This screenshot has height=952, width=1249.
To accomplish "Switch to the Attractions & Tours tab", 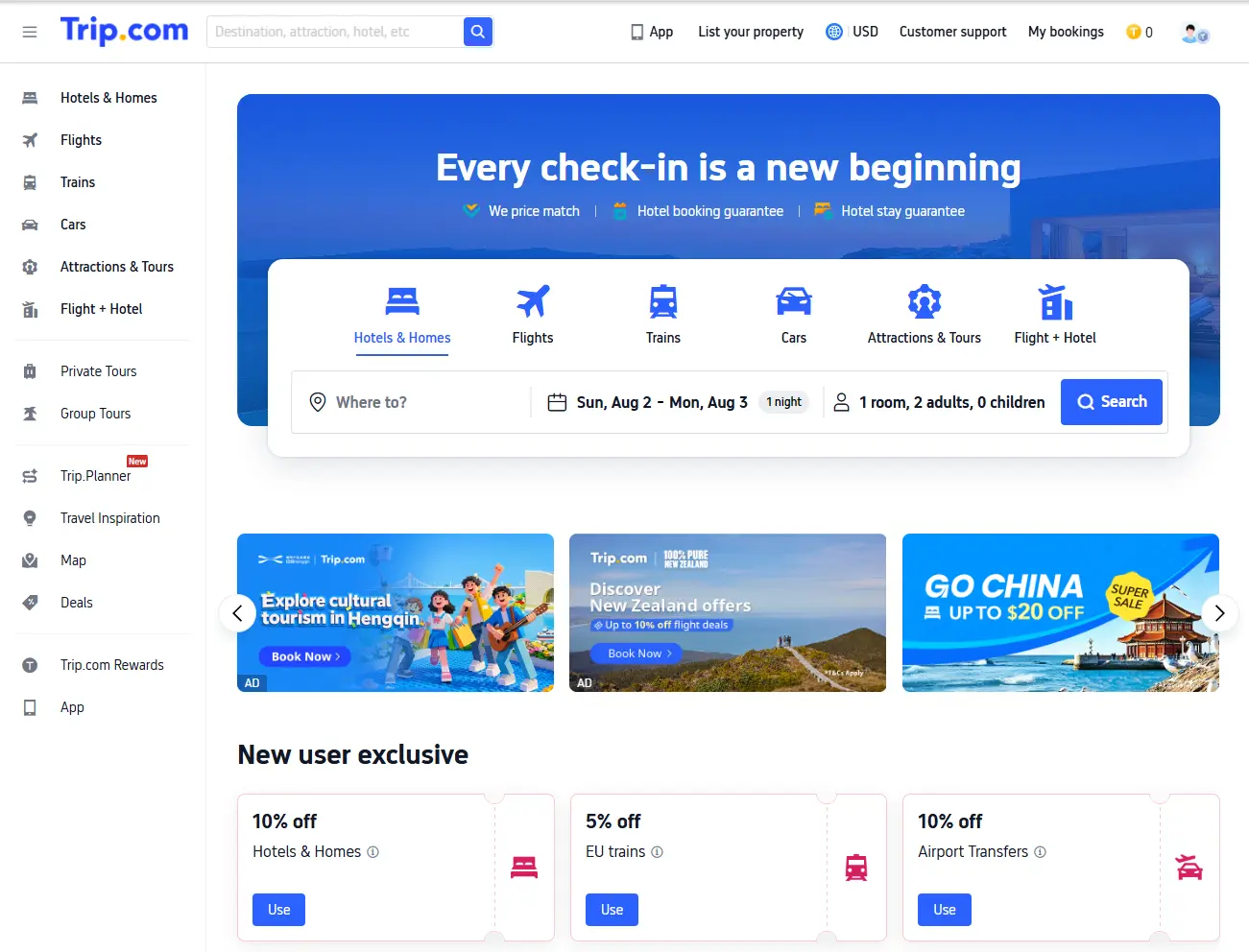I will 925,317.
